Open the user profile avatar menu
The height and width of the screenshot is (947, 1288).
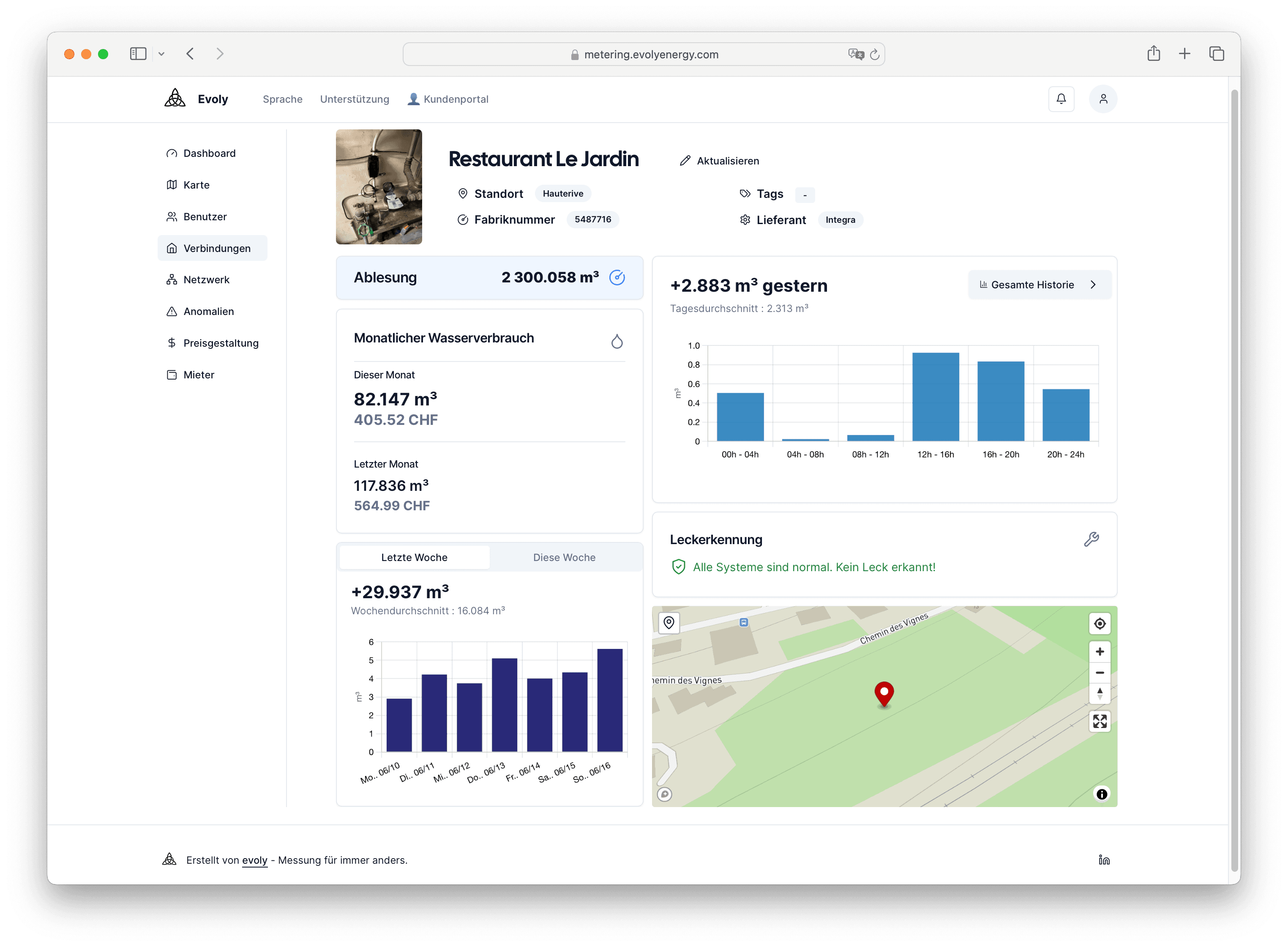pyautogui.click(x=1102, y=99)
